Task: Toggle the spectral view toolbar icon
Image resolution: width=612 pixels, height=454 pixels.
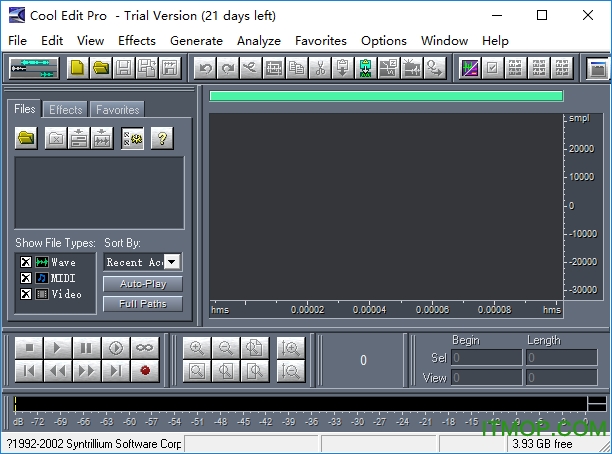Action: pyautogui.click(x=470, y=68)
